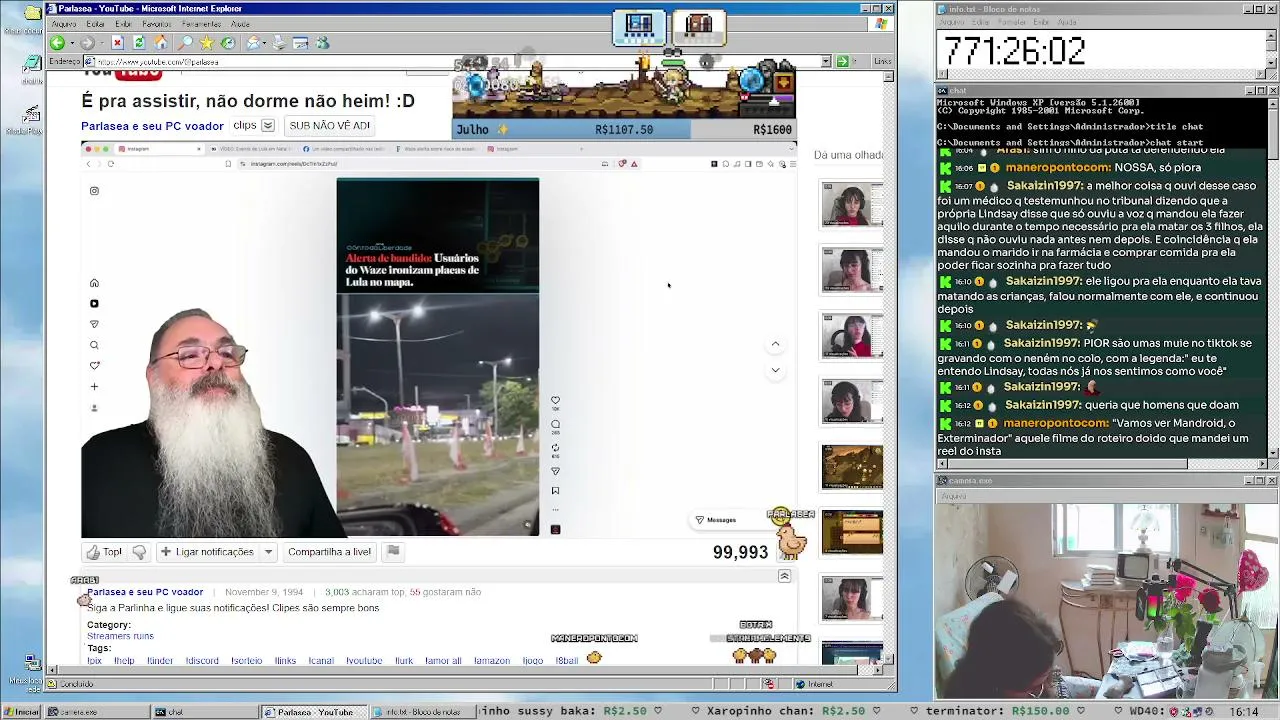Viewport: 1280px width, 720px height.
Task: Click the Messenger icon in IE toolbar
Action: click(x=322, y=43)
